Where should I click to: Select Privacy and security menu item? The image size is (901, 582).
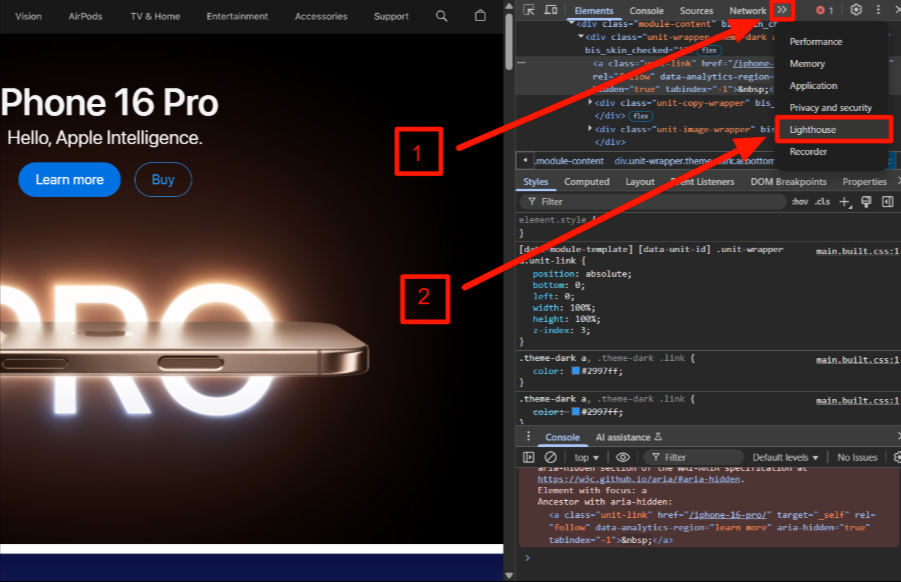click(x=830, y=108)
